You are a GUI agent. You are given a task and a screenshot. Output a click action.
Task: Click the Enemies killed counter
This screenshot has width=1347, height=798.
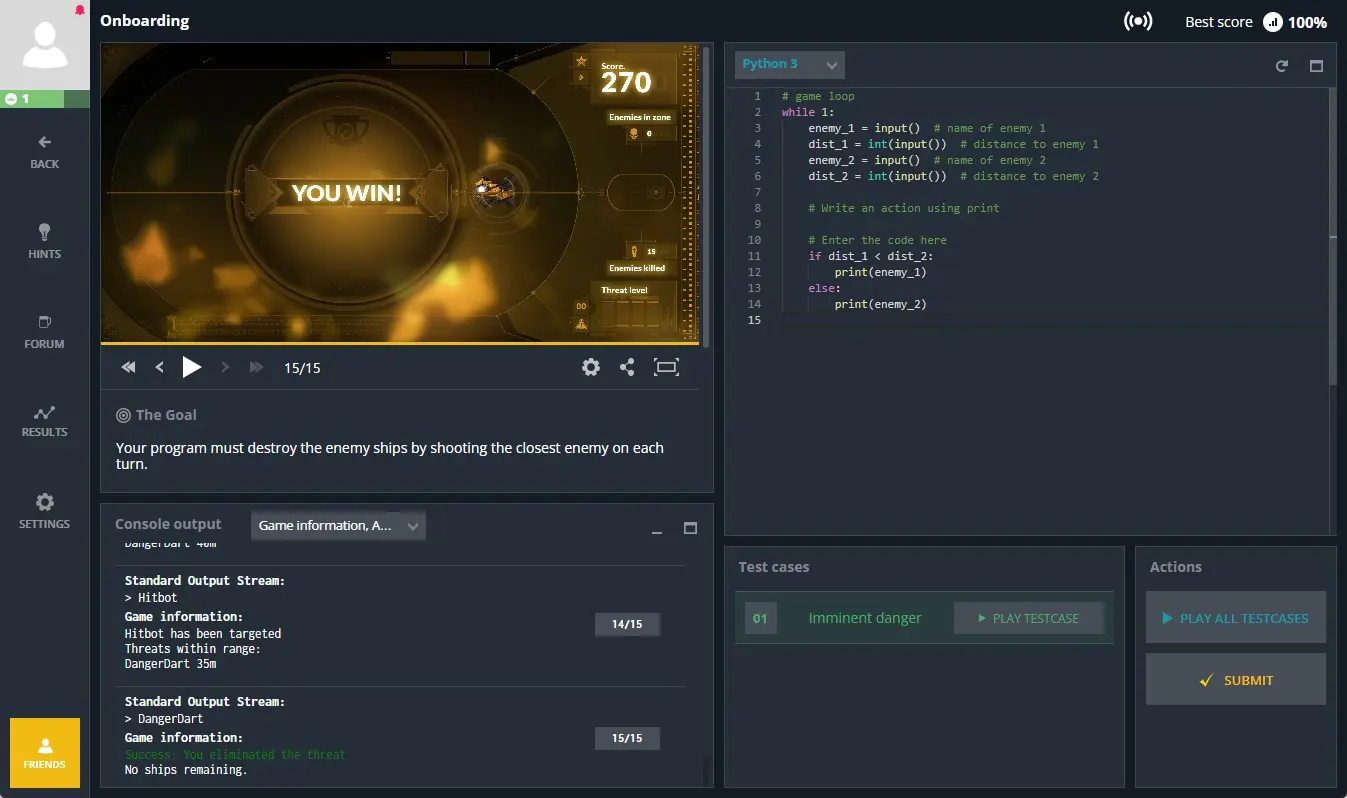click(639, 259)
